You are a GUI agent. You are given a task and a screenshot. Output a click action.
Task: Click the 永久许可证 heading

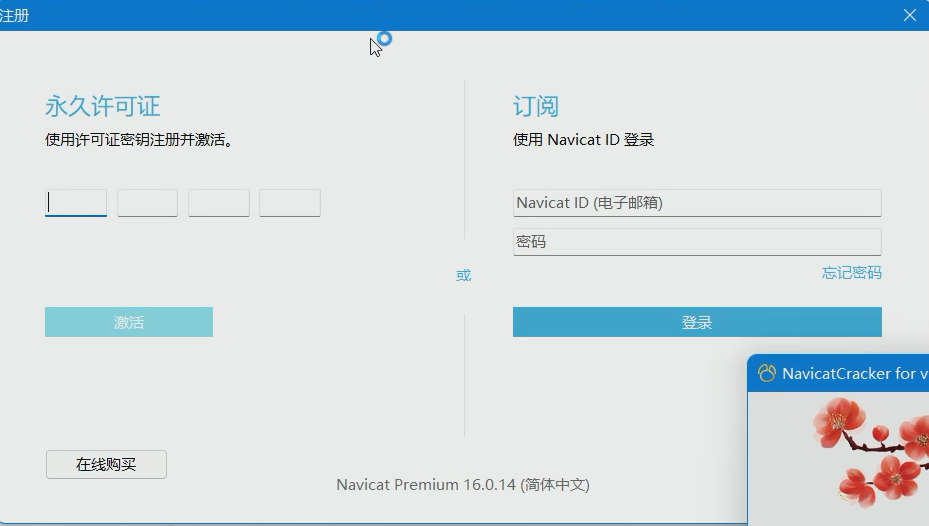tap(102, 107)
